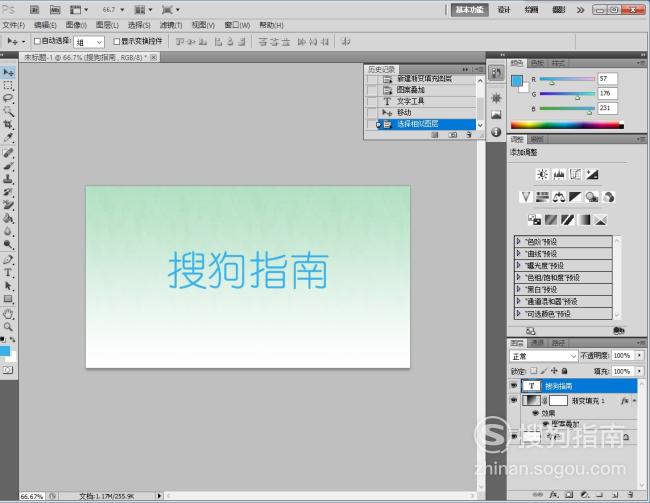Open the blend mode 正常 dropdown
This screenshot has width=650, height=503.
click(x=543, y=356)
